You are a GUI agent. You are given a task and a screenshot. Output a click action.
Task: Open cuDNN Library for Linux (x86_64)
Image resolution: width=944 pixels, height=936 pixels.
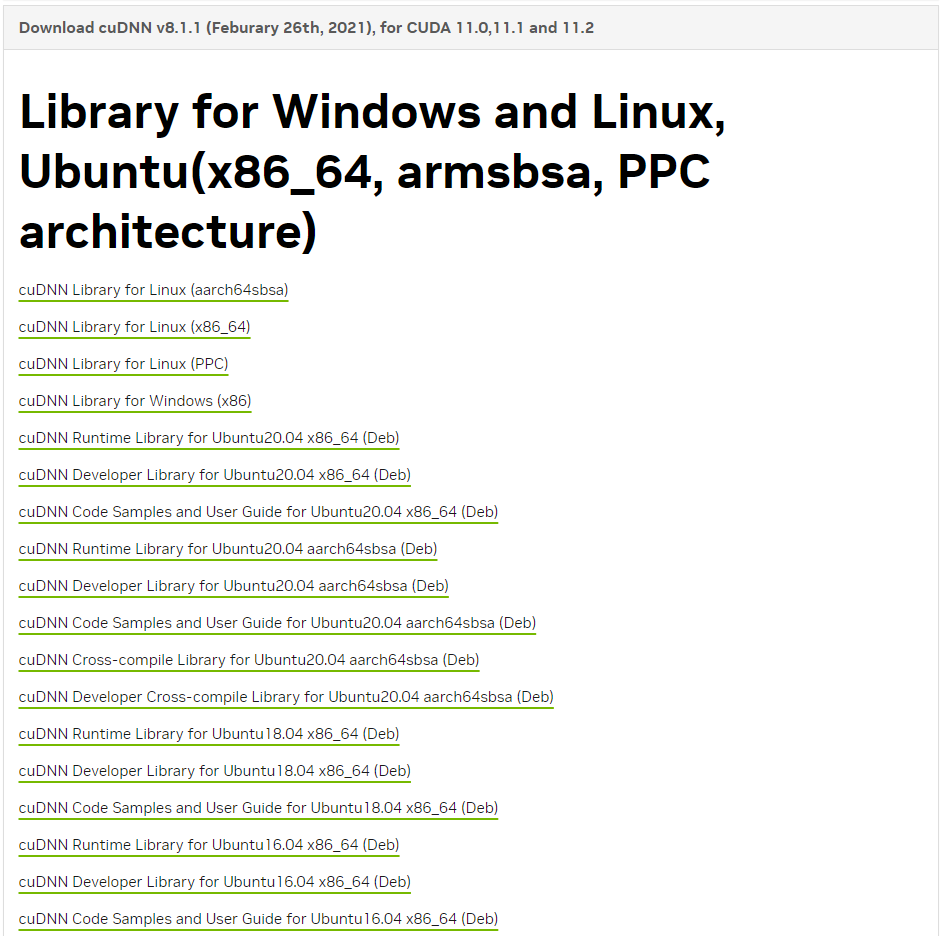(x=134, y=327)
